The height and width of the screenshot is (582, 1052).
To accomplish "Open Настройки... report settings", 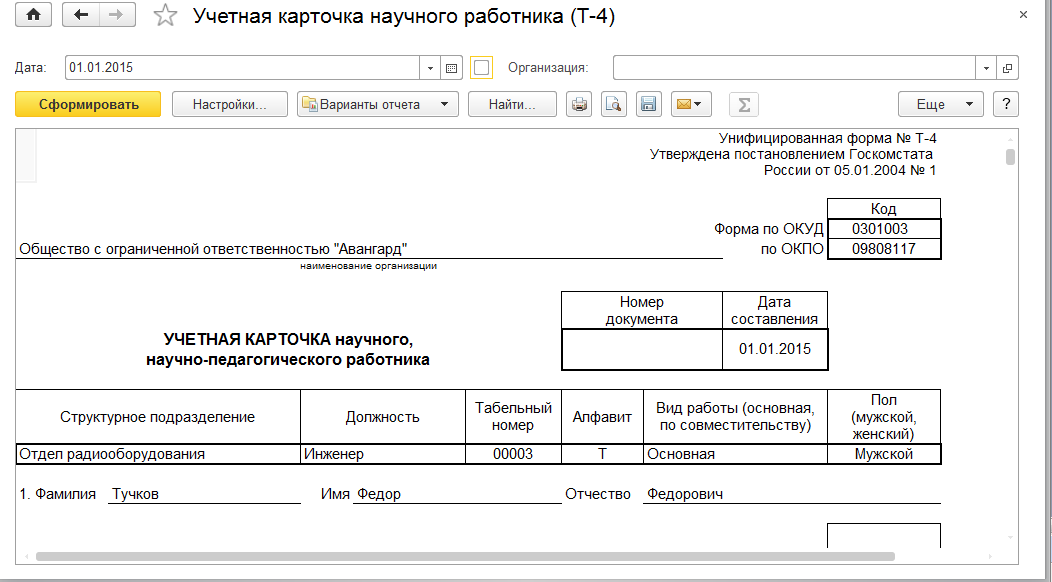I will pos(229,104).
